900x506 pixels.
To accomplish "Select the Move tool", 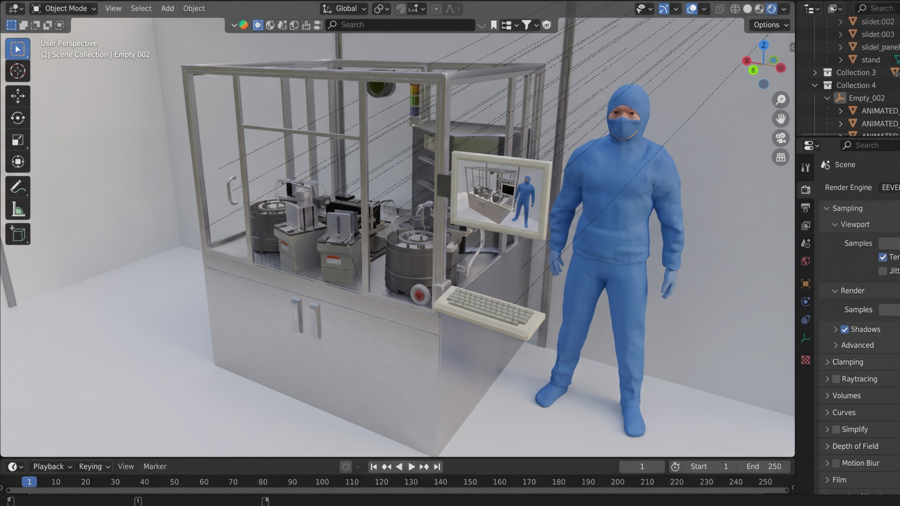I will 17,96.
